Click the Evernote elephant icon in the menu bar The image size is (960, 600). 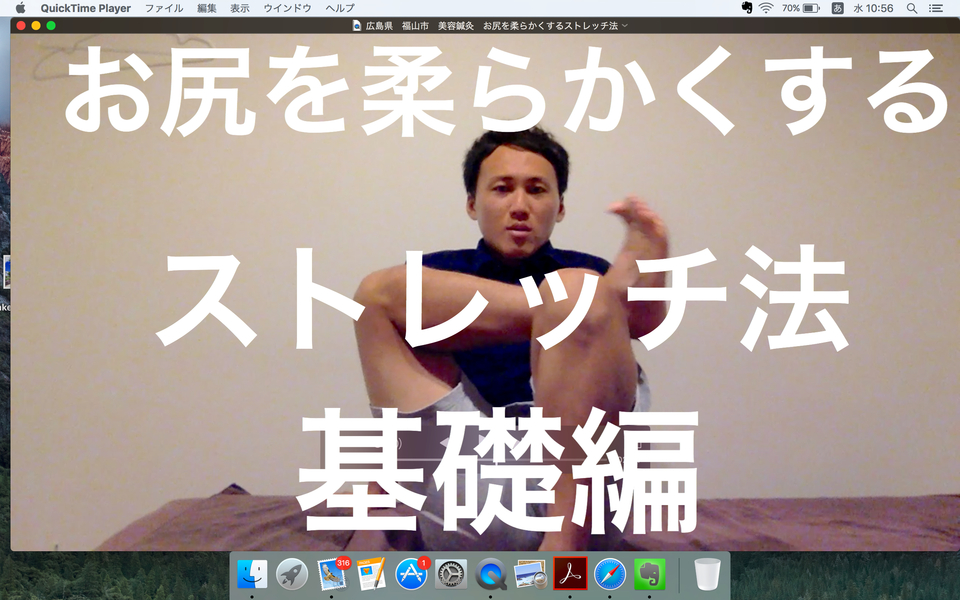tap(746, 8)
